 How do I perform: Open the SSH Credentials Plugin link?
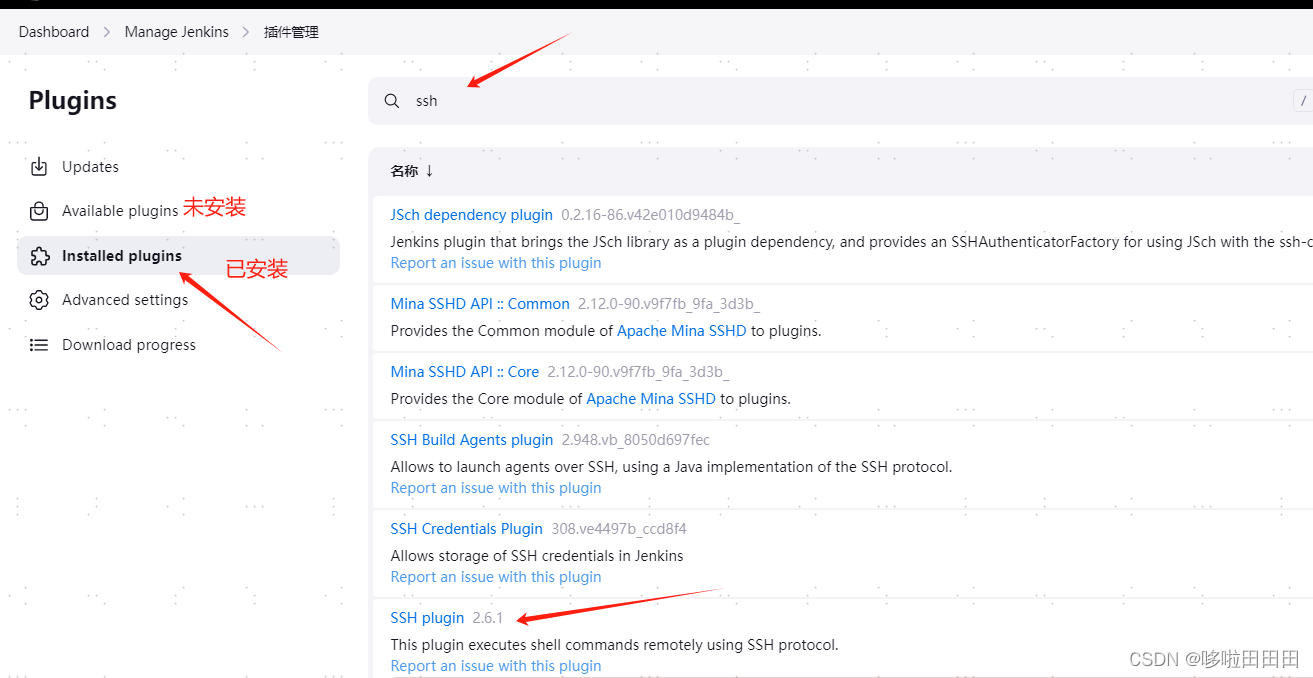coord(466,528)
